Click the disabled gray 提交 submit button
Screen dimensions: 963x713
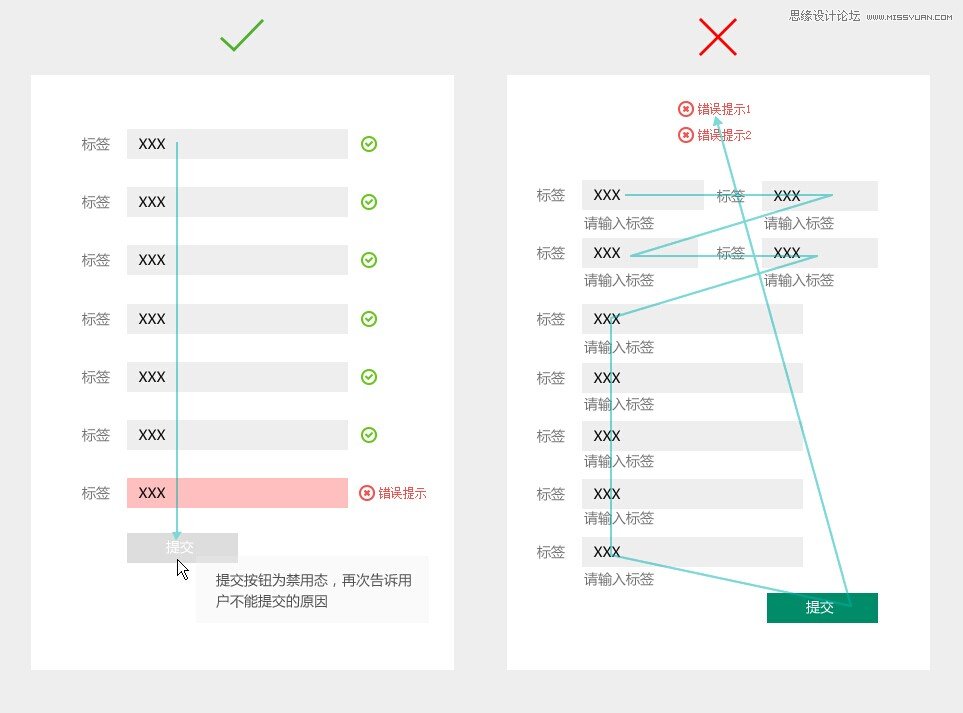[182, 548]
